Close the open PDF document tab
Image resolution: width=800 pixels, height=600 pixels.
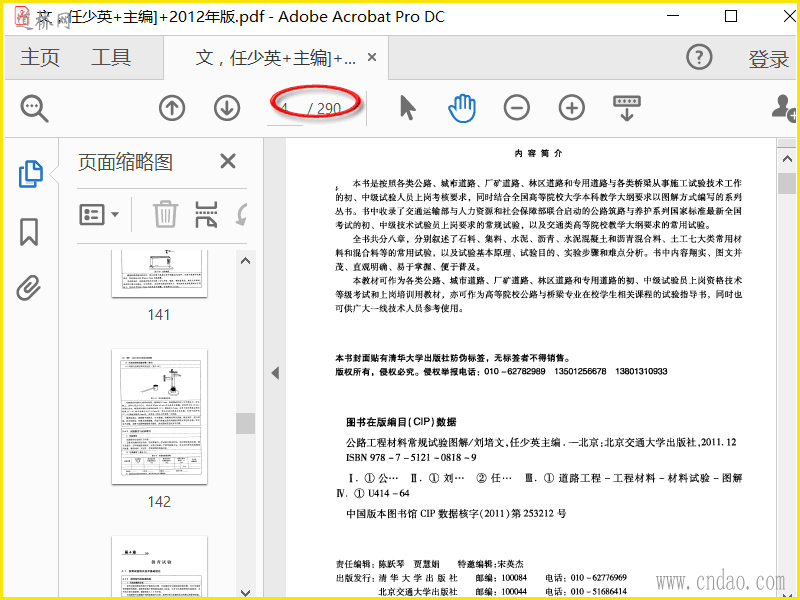click(372, 57)
